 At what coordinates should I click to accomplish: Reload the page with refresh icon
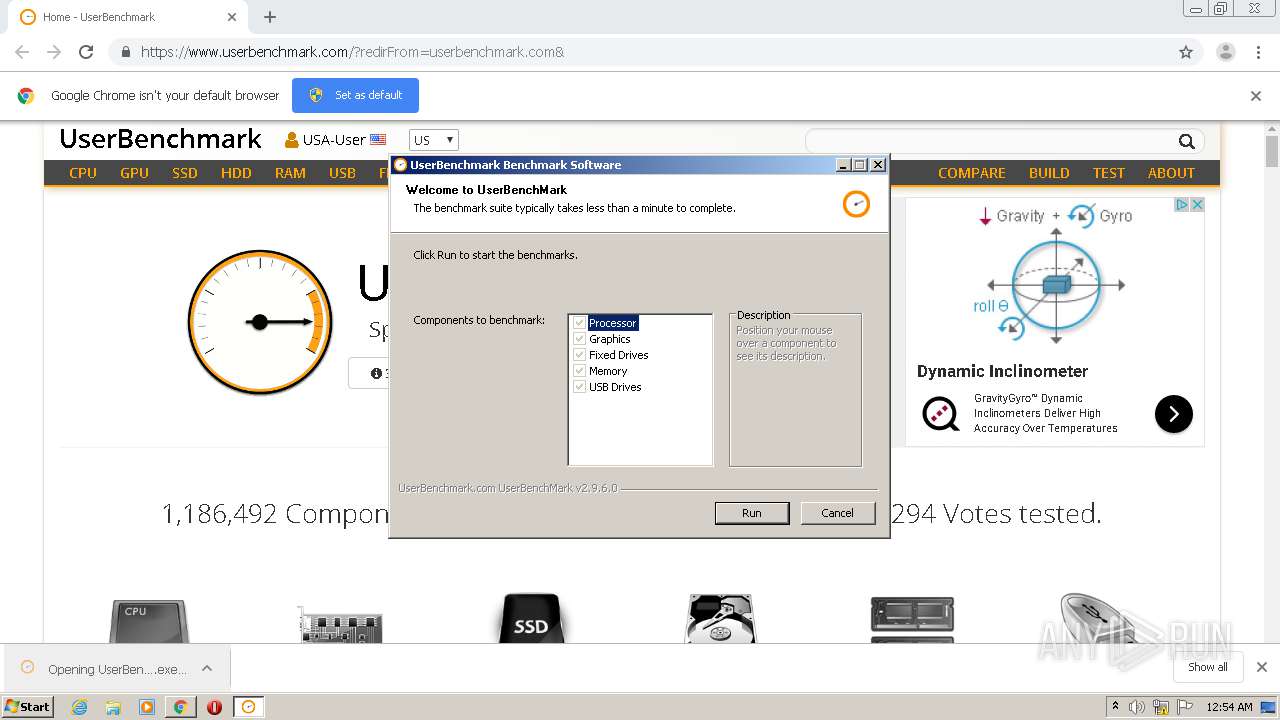(86, 52)
